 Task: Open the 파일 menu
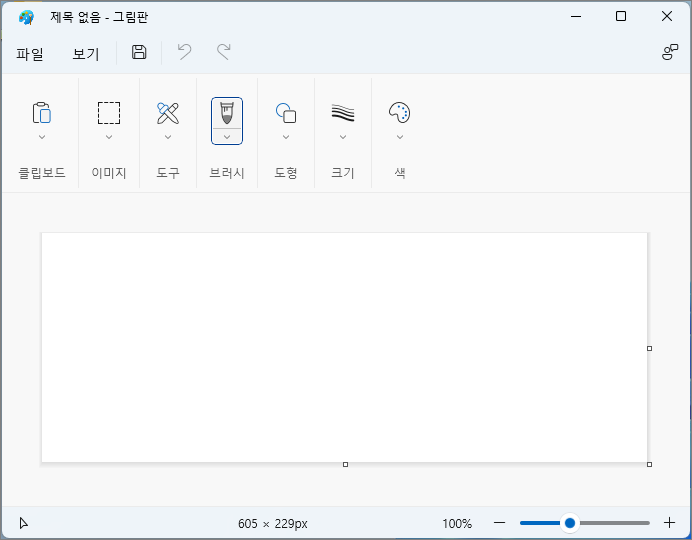click(30, 54)
